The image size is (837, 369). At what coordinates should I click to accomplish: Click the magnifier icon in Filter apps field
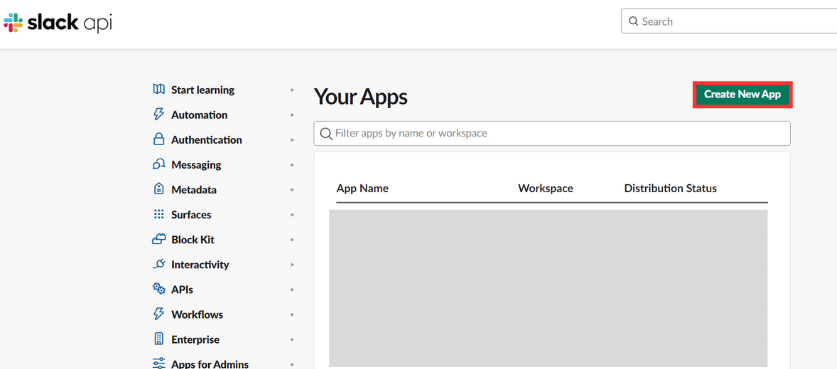tap(326, 134)
